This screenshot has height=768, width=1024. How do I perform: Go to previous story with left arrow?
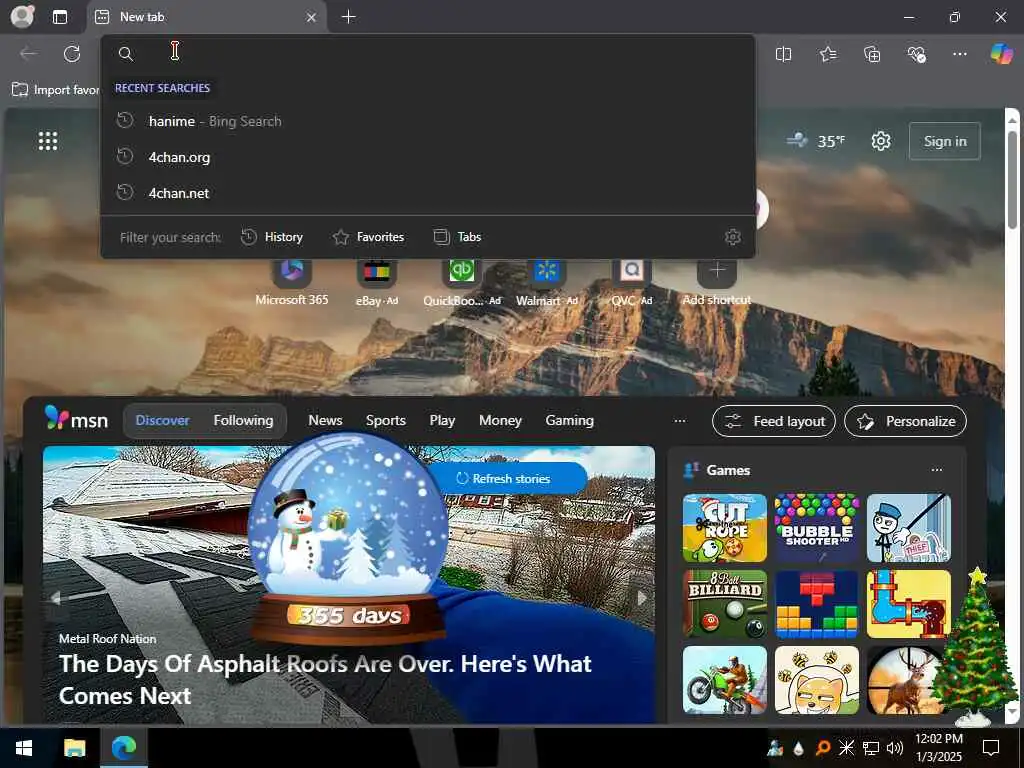(x=56, y=598)
